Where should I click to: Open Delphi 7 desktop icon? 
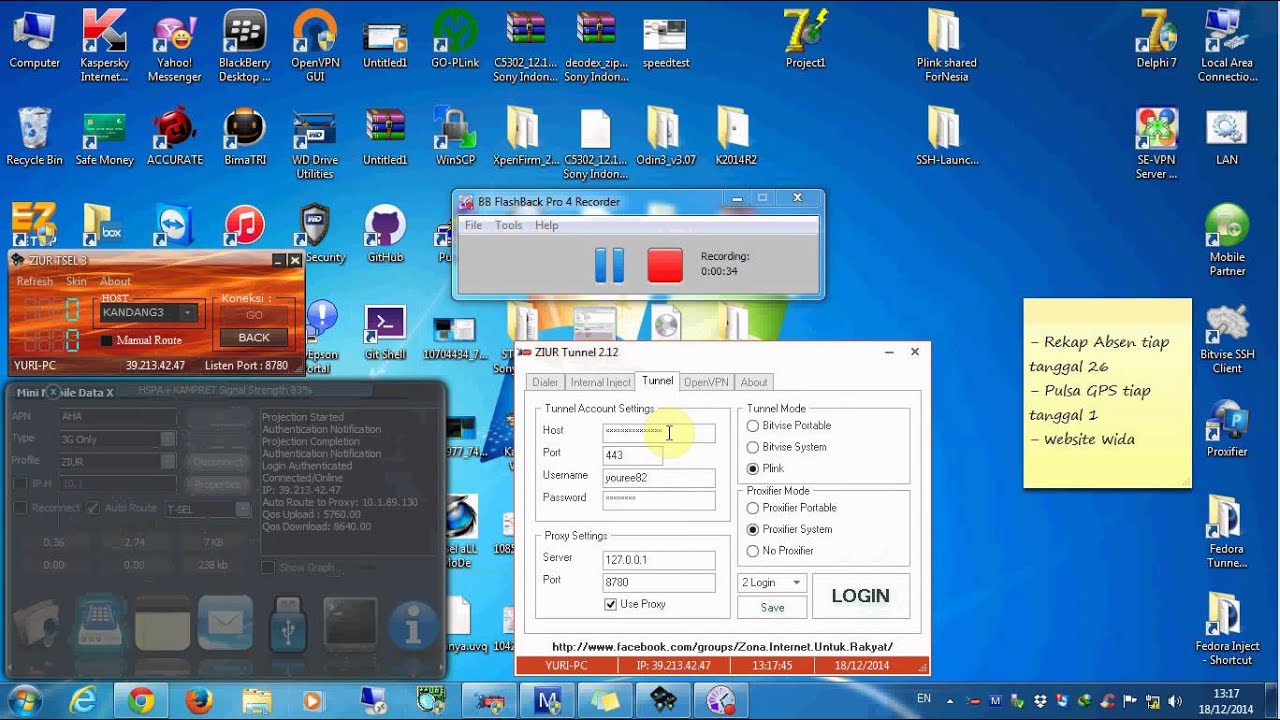(1157, 40)
